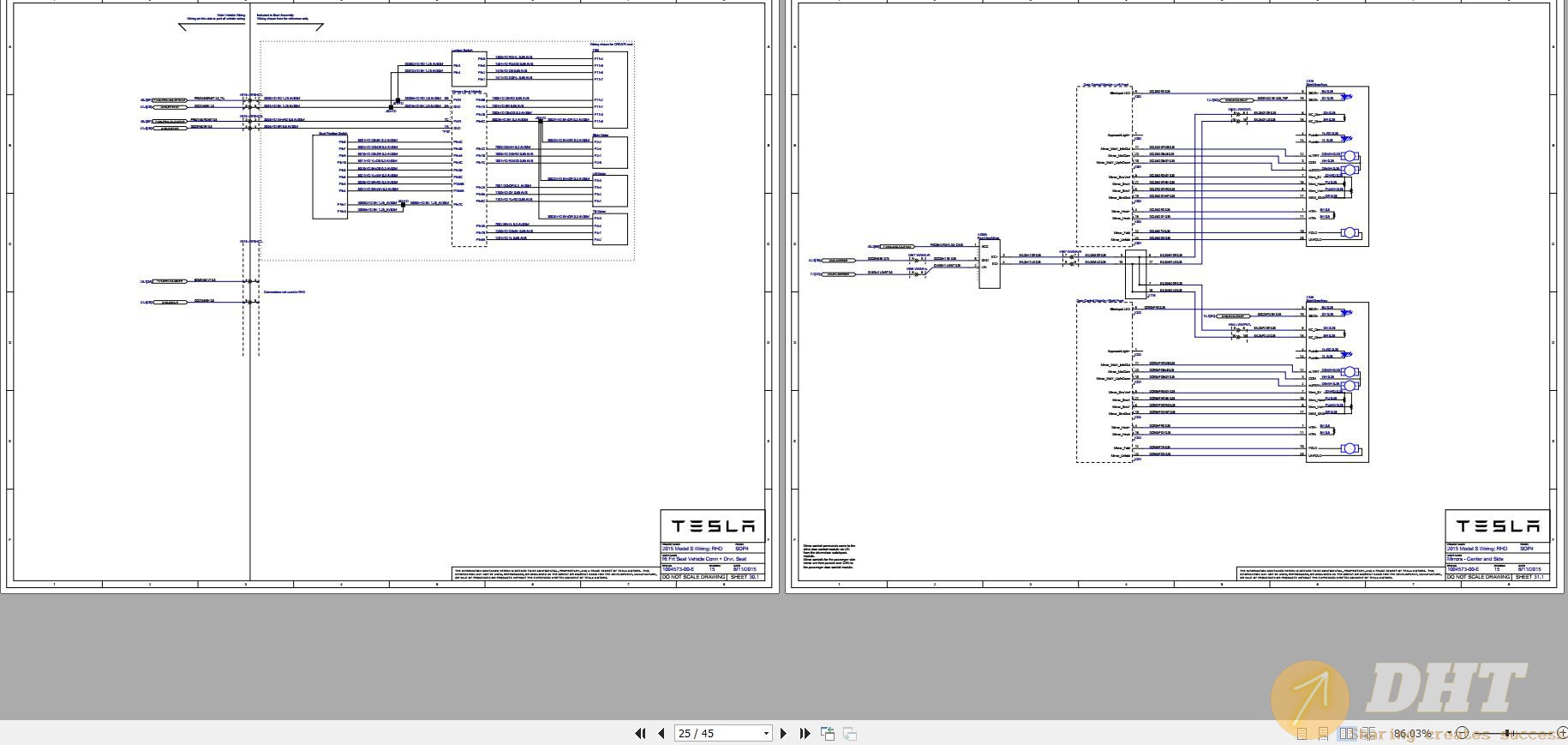Image resolution: width=1568 pixels, height=745 pixels.
Task: Click 'Rt Frt Seat Vehicle Conn + Drvr. Seat' title
Action: click(x=703, y=559)
